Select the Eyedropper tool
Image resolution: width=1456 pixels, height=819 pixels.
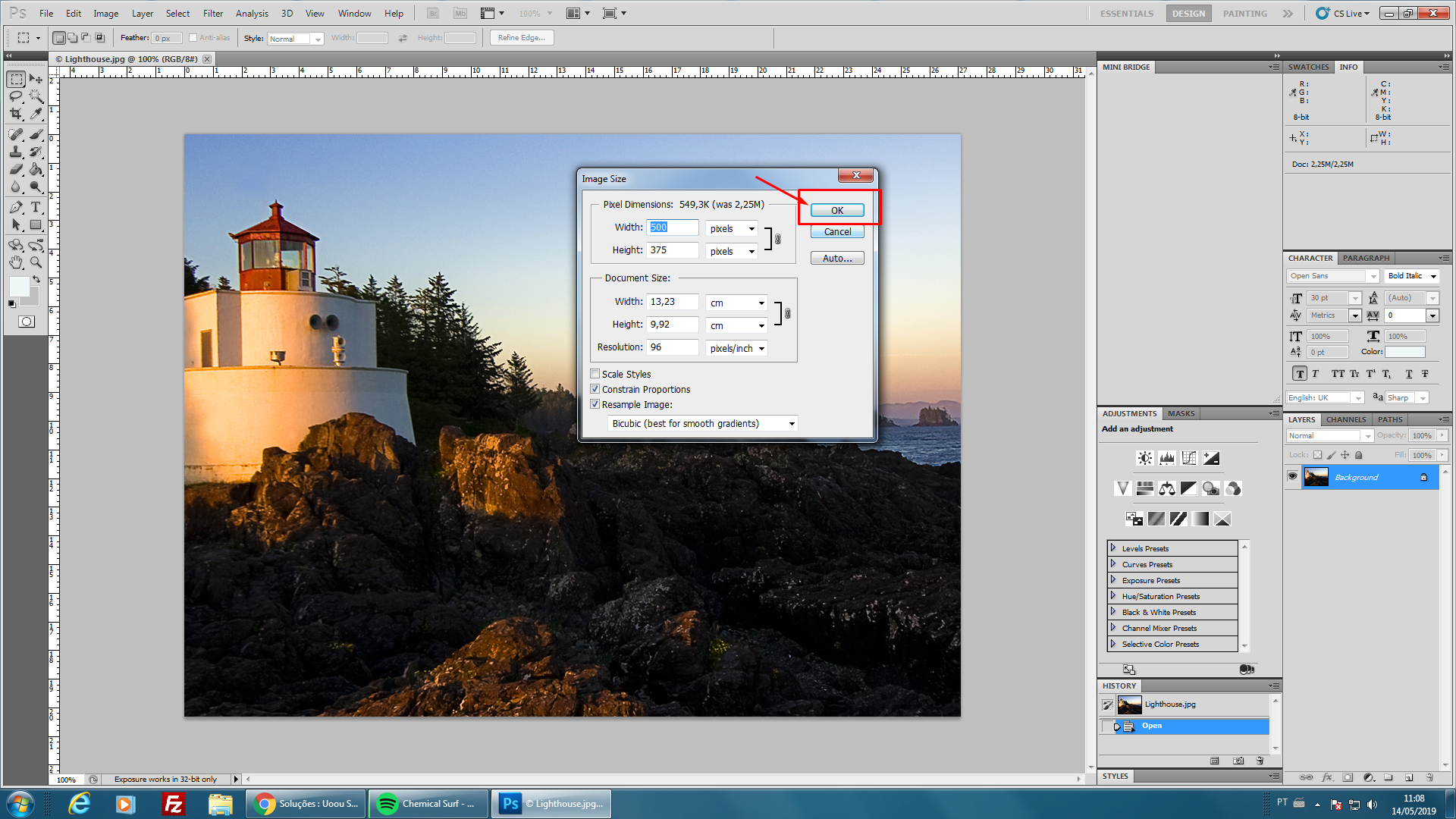pos(36,114)
